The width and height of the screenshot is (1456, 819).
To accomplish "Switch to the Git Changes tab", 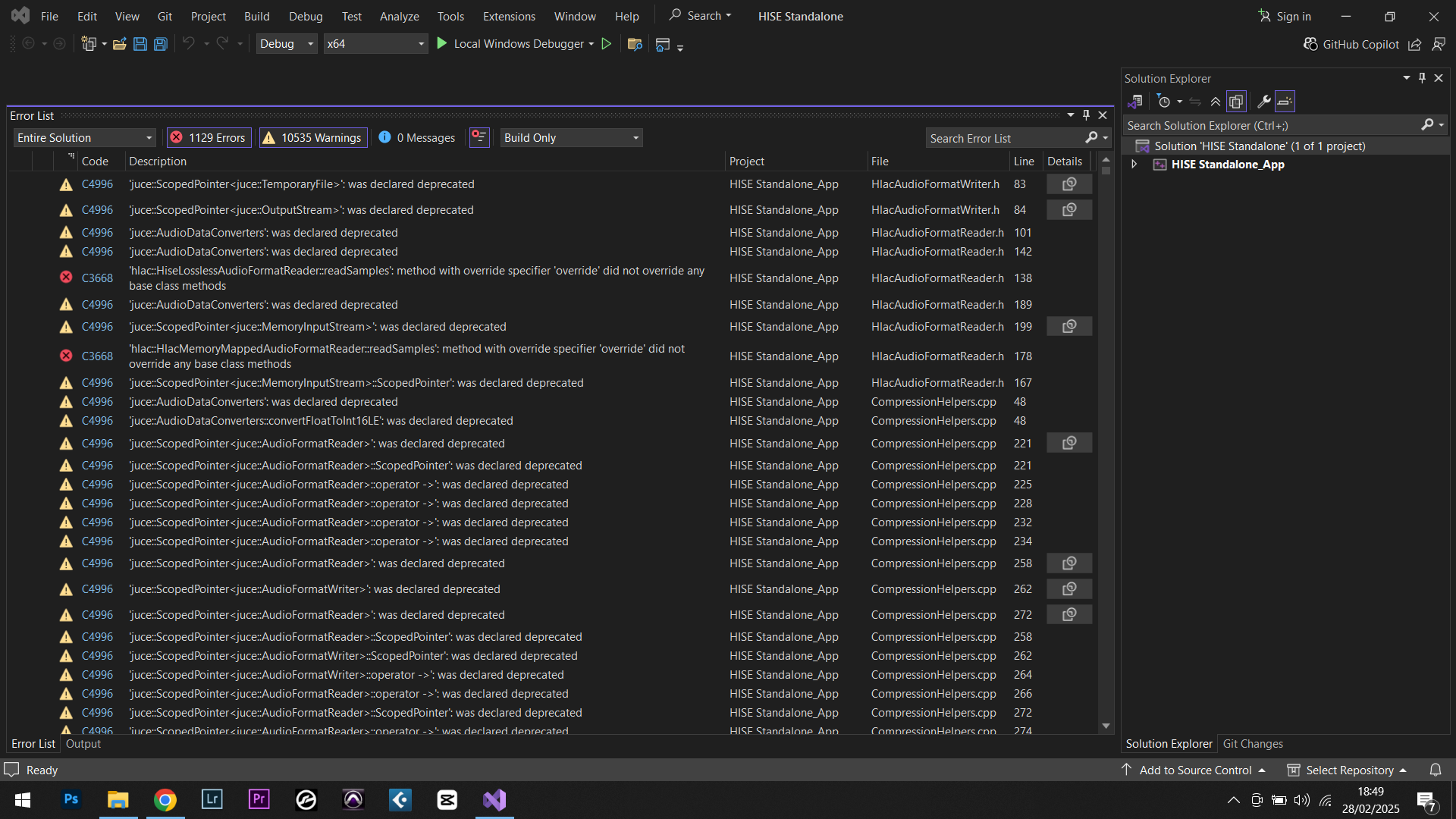I will click(x=1253, y=744).
